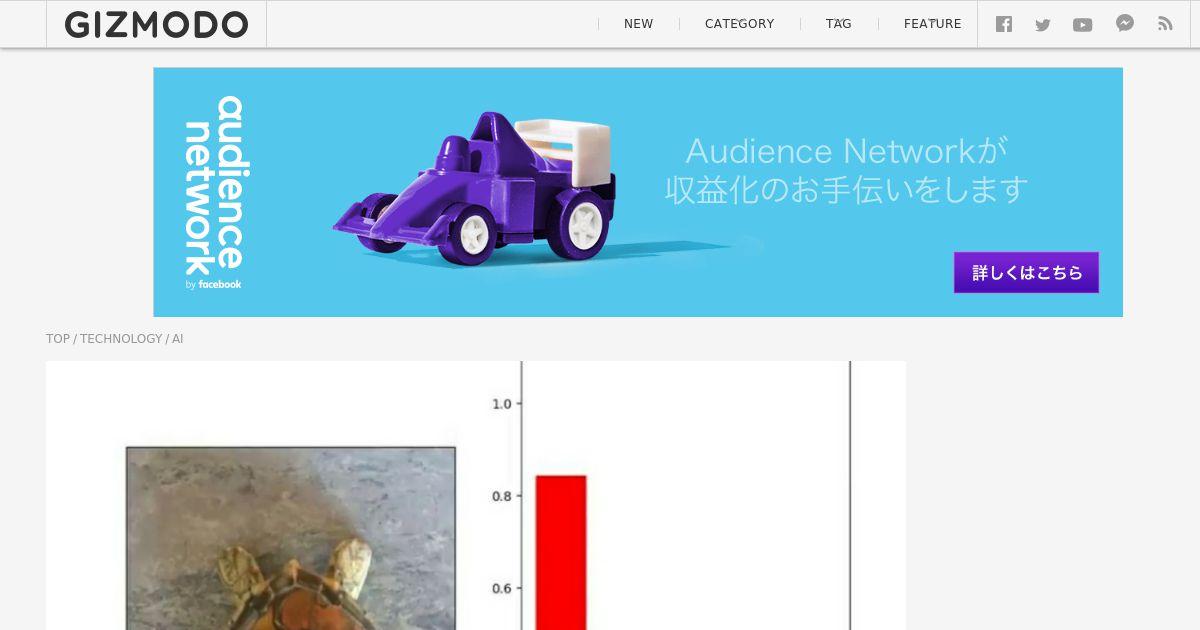Viewport: 1200px width, 630px height.
Task: Open AI breadcrumb link
Action: pyautogui.click(x=177, y=339)
